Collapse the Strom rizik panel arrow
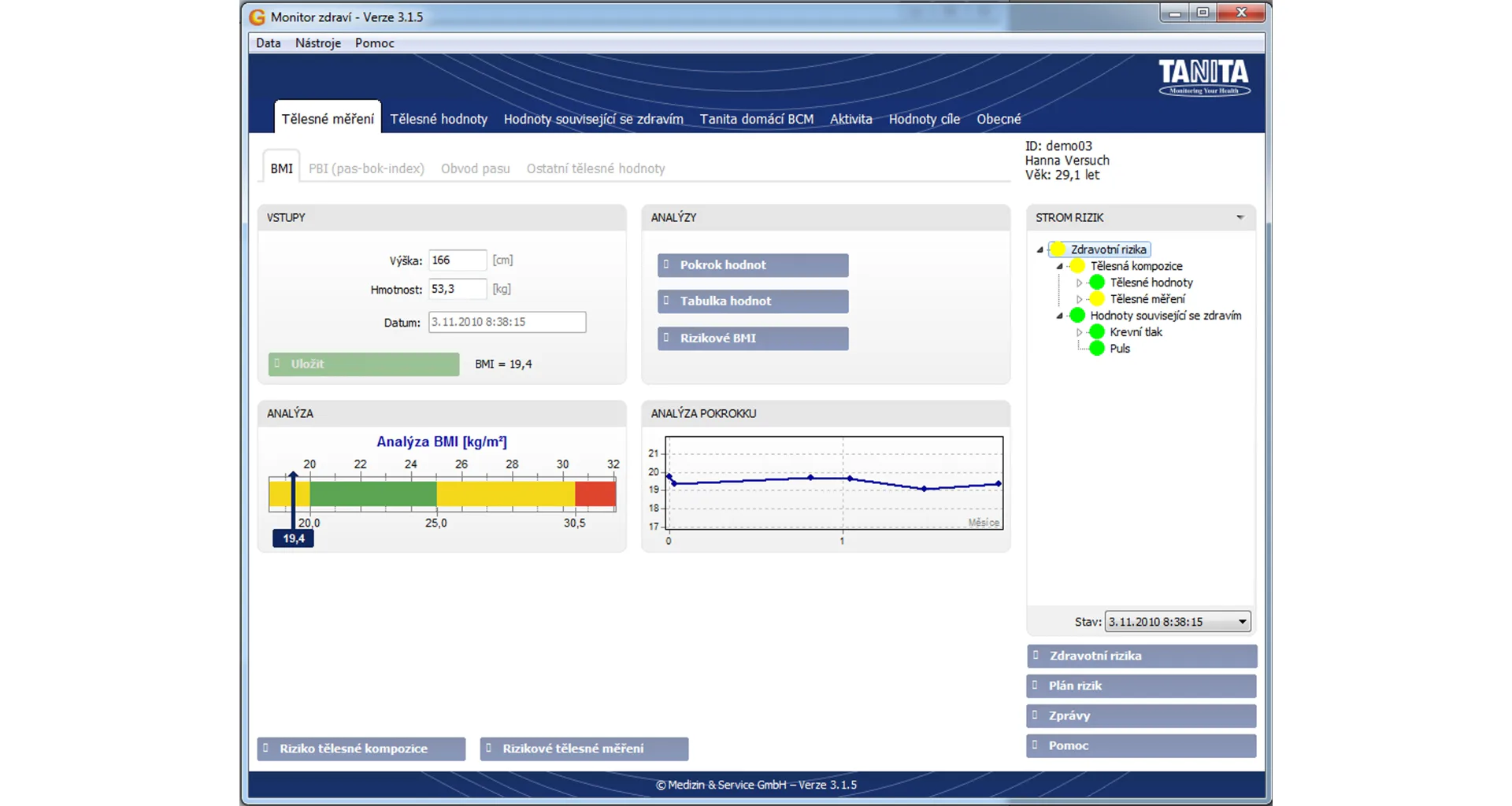Viewport: 1512px width, 806px height. pos(1240,217)
